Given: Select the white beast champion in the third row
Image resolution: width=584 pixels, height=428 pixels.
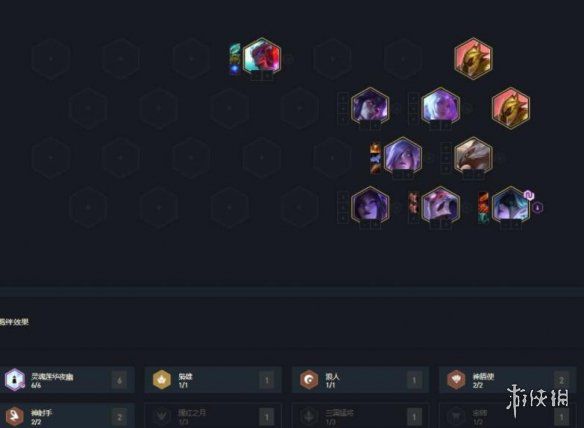Looking at the screenshot, I should coord(473,157).
